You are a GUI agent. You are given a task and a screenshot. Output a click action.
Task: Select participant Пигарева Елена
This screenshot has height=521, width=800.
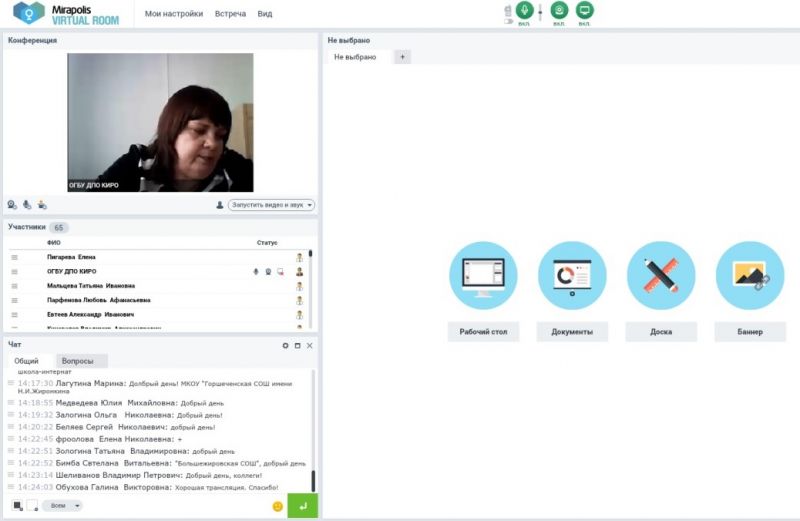[71, 257]
